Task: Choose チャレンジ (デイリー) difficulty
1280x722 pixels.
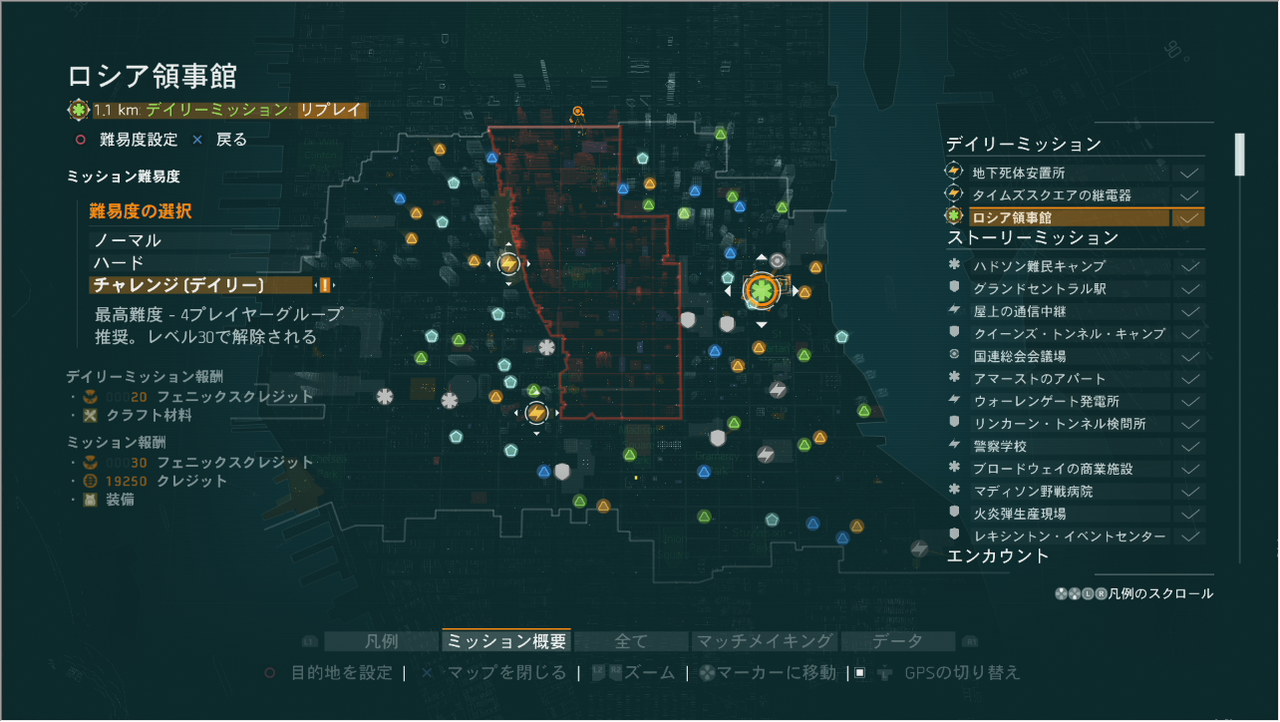Action: click(200, 285)
